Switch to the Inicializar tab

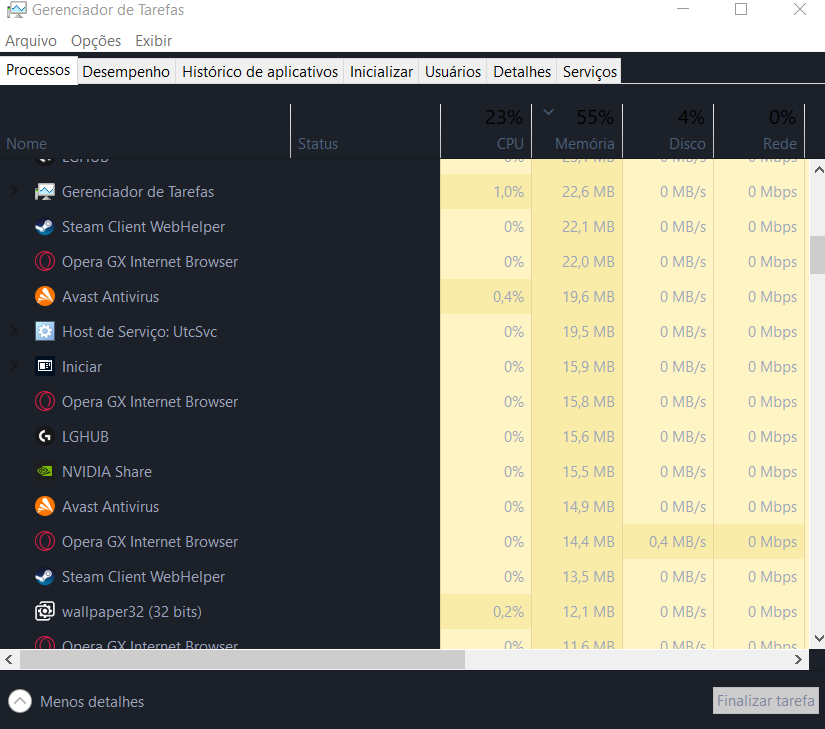(x=381, y=72)
